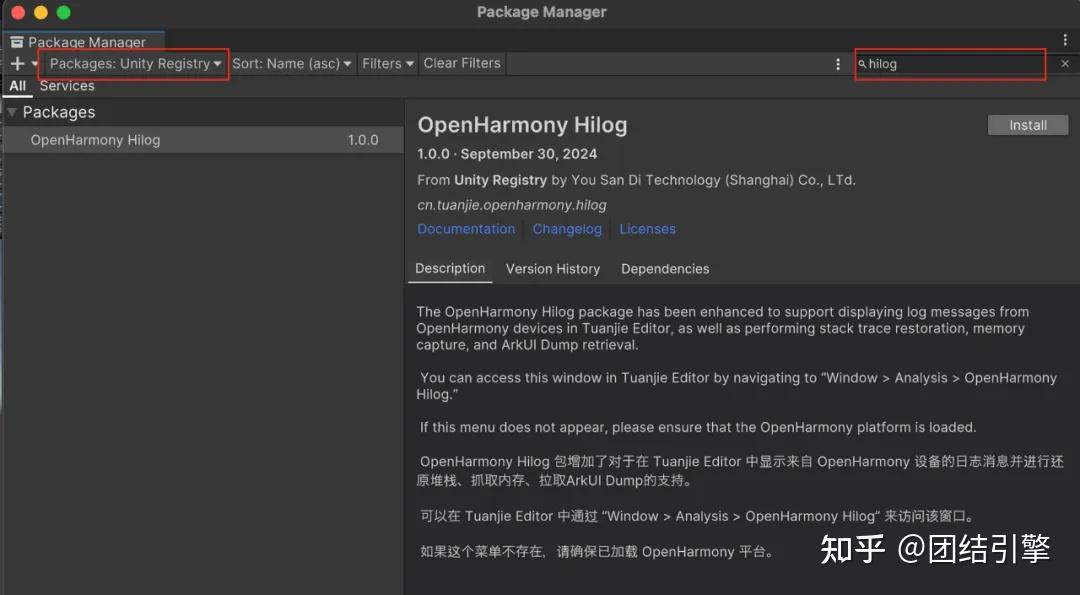Click the X to clear the search

[x=1064, y=63]
